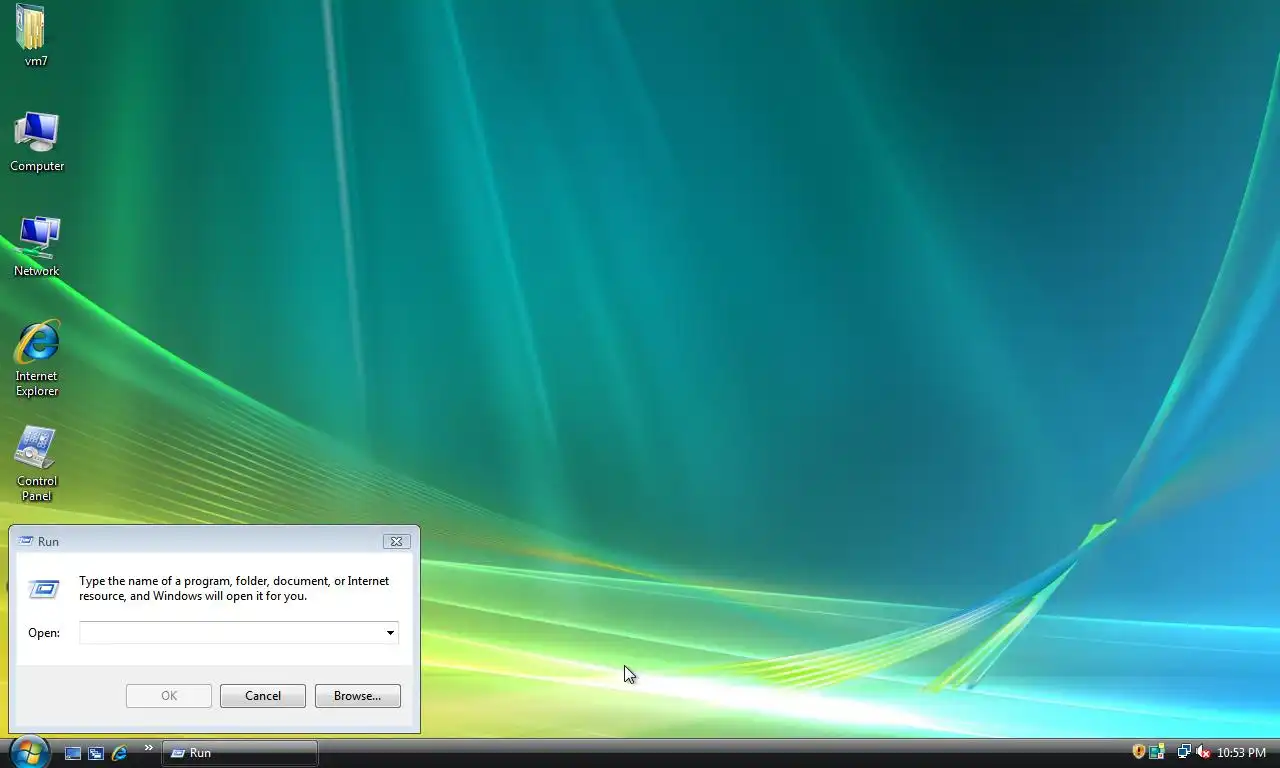The image size is (1280, 768).
Task: Close the Run dialog with its X button
Action: coord(396,541)
